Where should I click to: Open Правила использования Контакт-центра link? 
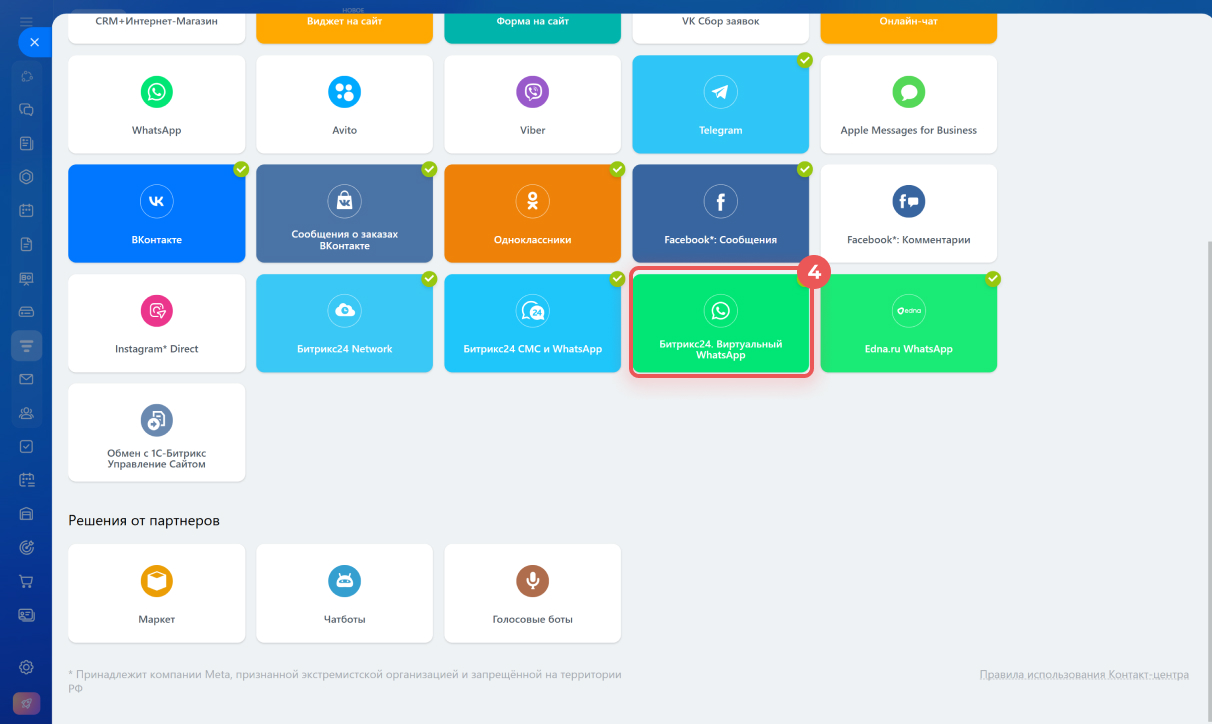[x=1084, y=675]
